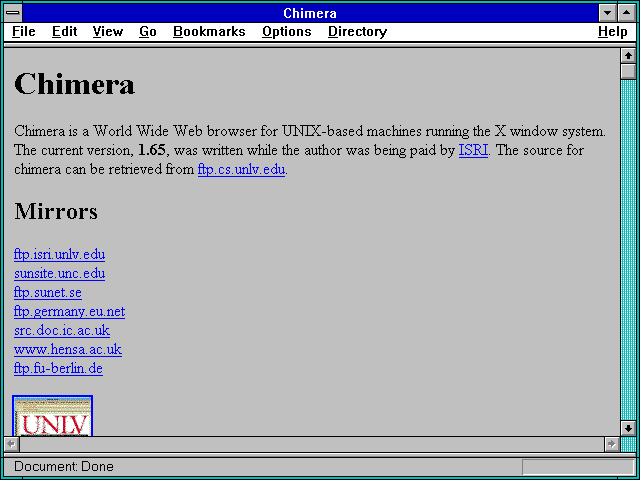Click the ftp.cs.unlv.edu link
The width and height of the screenshot is (640, 480).
pyautogui.click(x=241, y=169)
